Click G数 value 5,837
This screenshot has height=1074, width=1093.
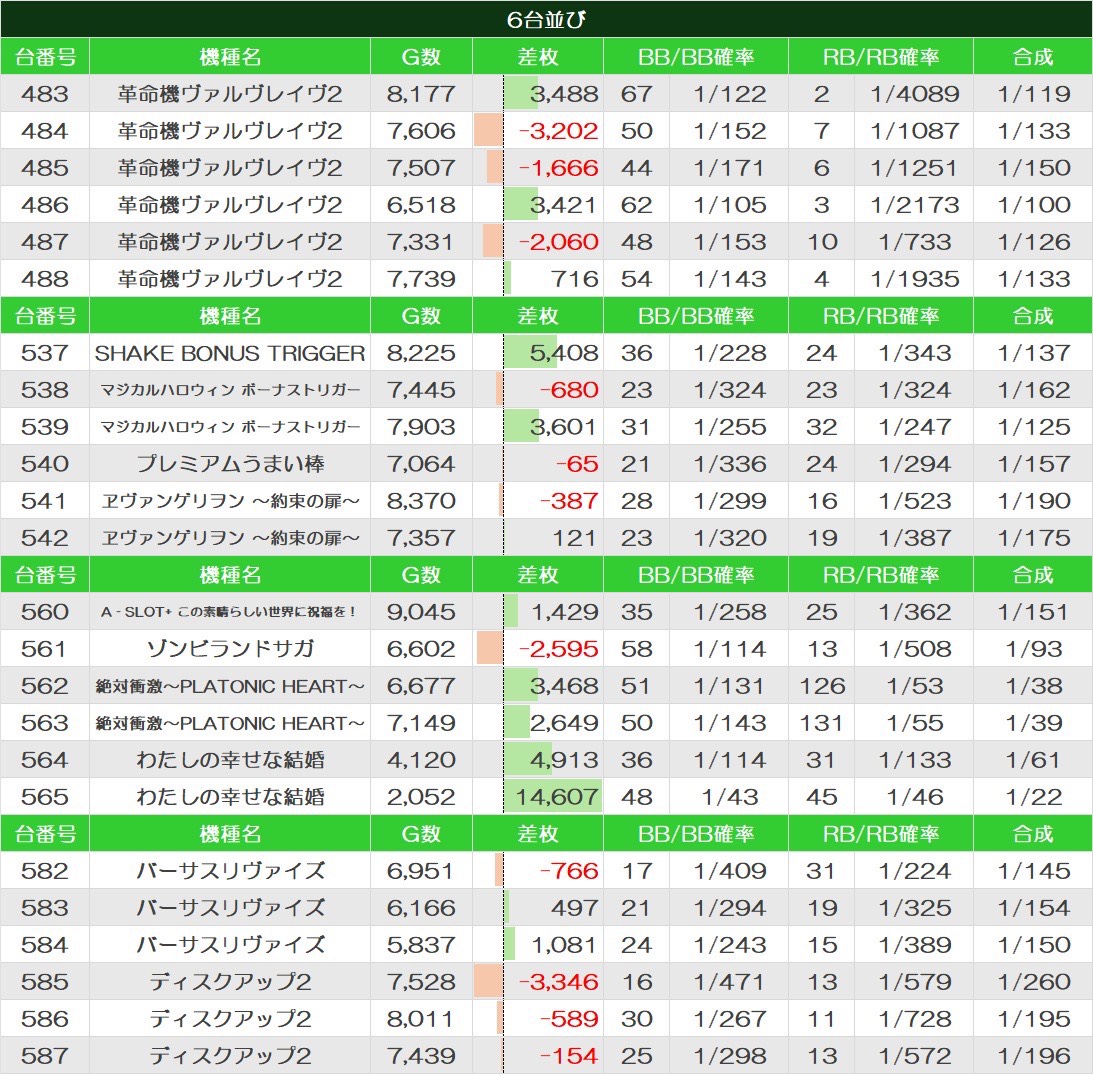(x=421, y=944)
